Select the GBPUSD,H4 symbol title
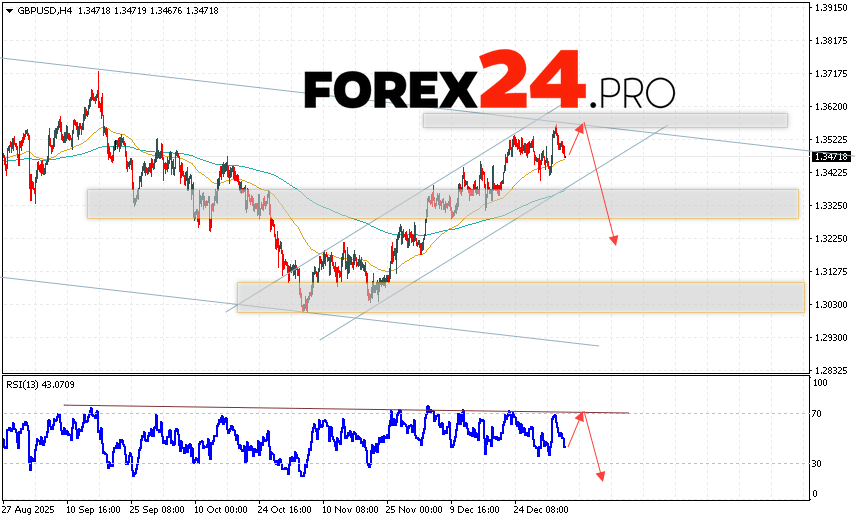Image resolution: width=855 pixels, height=521 pixels. [x=35, y=9]
